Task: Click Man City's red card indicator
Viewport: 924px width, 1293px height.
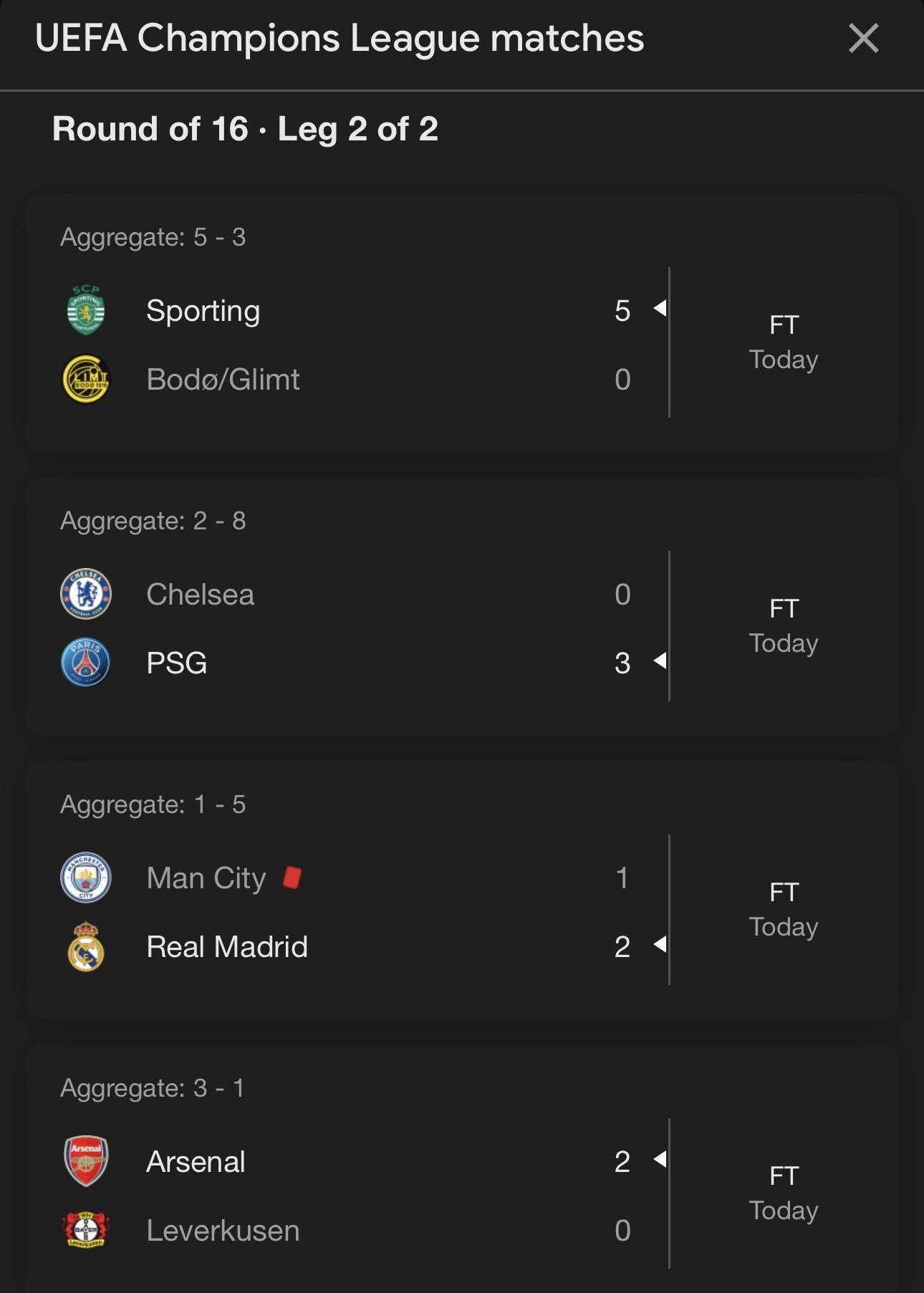Action: (292, 878)
